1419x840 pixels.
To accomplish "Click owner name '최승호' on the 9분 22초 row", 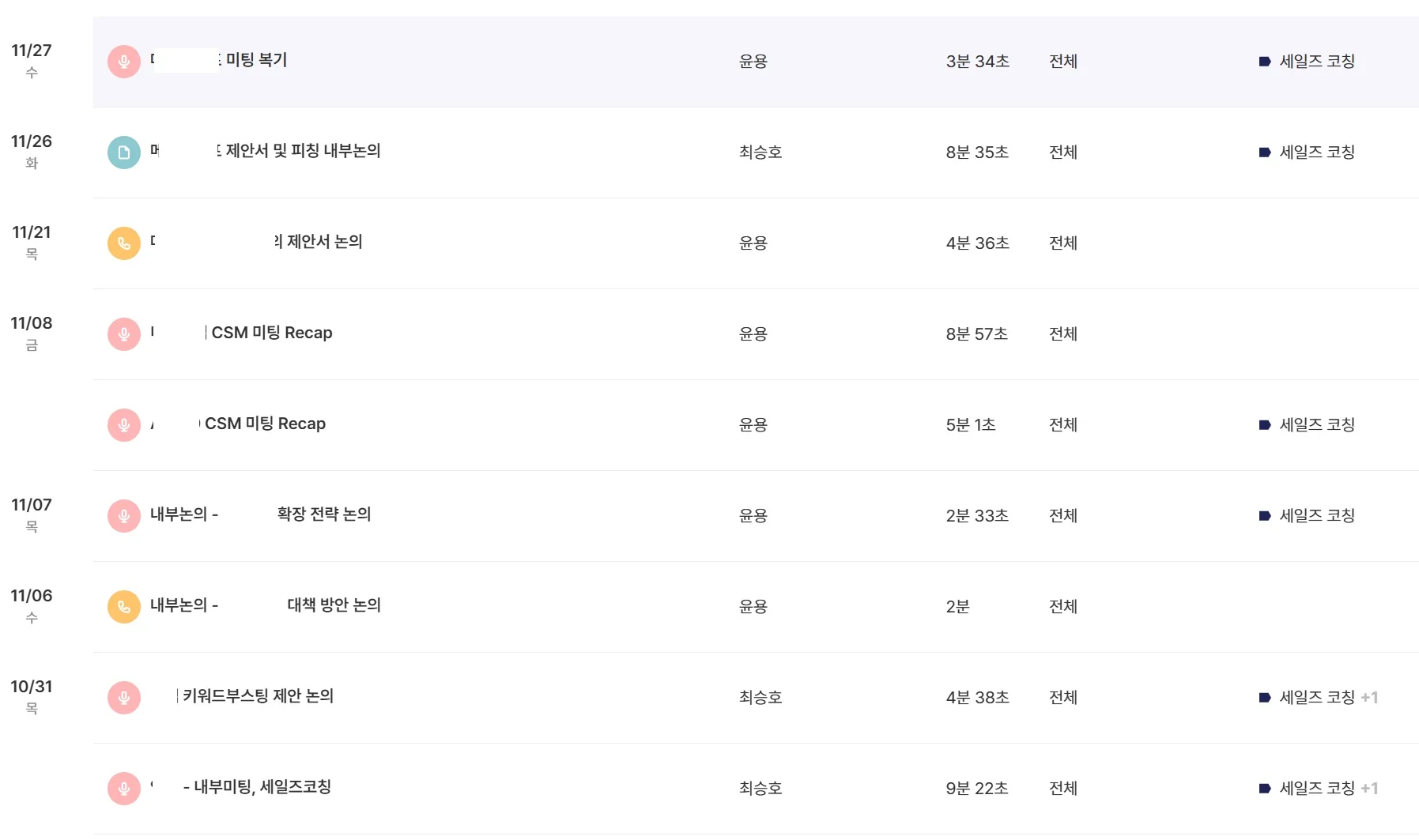I will coord(760,789).
